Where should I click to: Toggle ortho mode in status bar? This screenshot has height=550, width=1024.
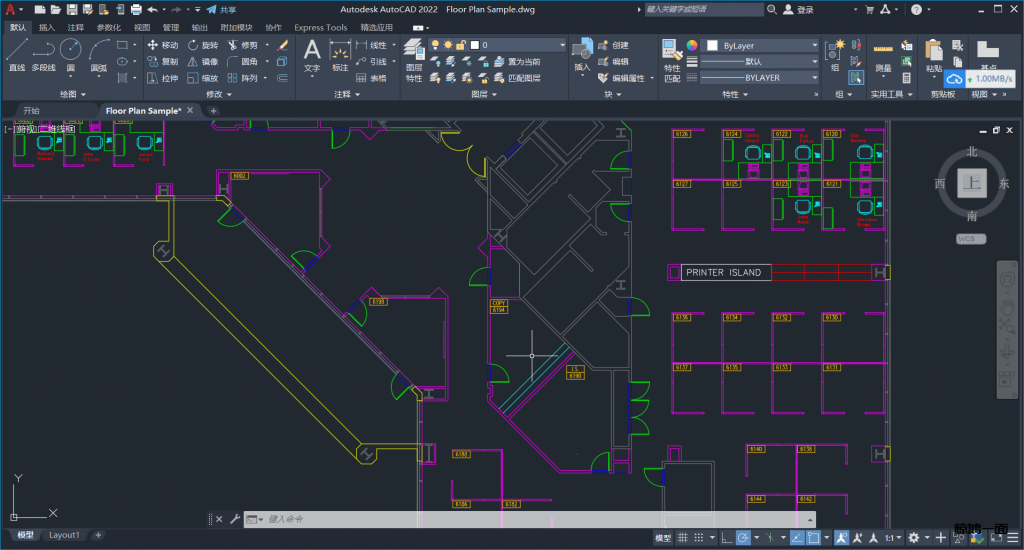click(x=725, y=538)
